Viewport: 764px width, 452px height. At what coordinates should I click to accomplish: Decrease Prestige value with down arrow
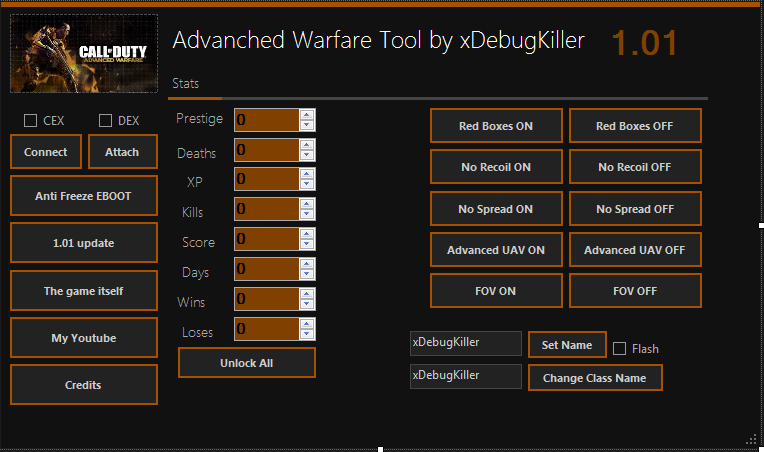click(306, 125)
